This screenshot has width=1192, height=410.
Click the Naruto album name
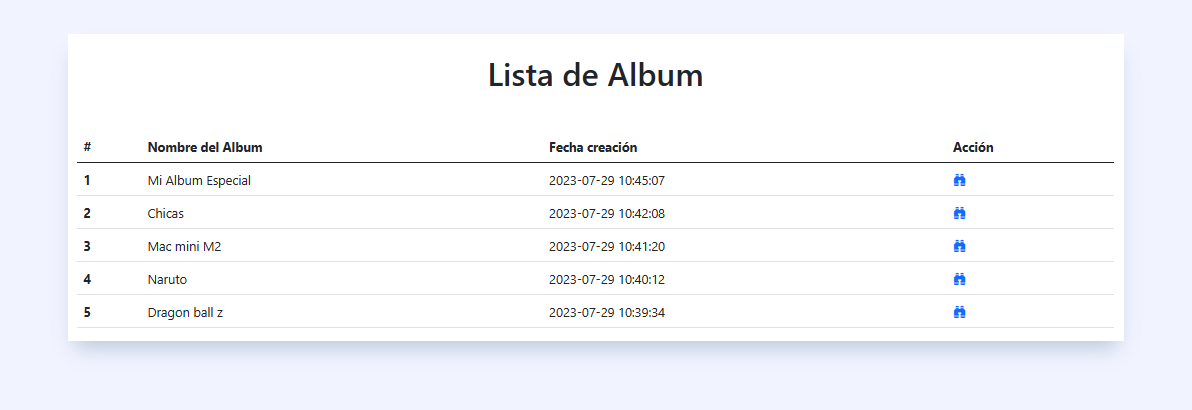(x=167, y=279)
